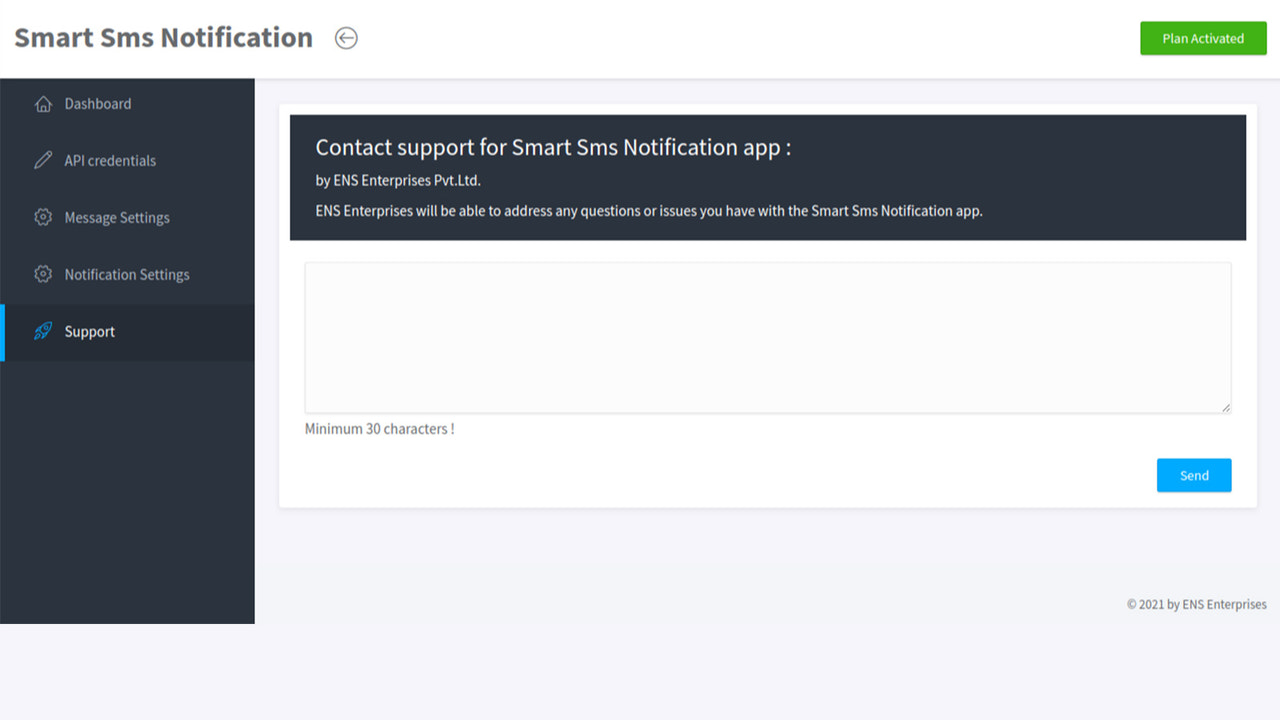Image resolution: width=1280 pixels, height=720 pixels.
Task: Open the Dashboard menu item
Action: (97, 103)
